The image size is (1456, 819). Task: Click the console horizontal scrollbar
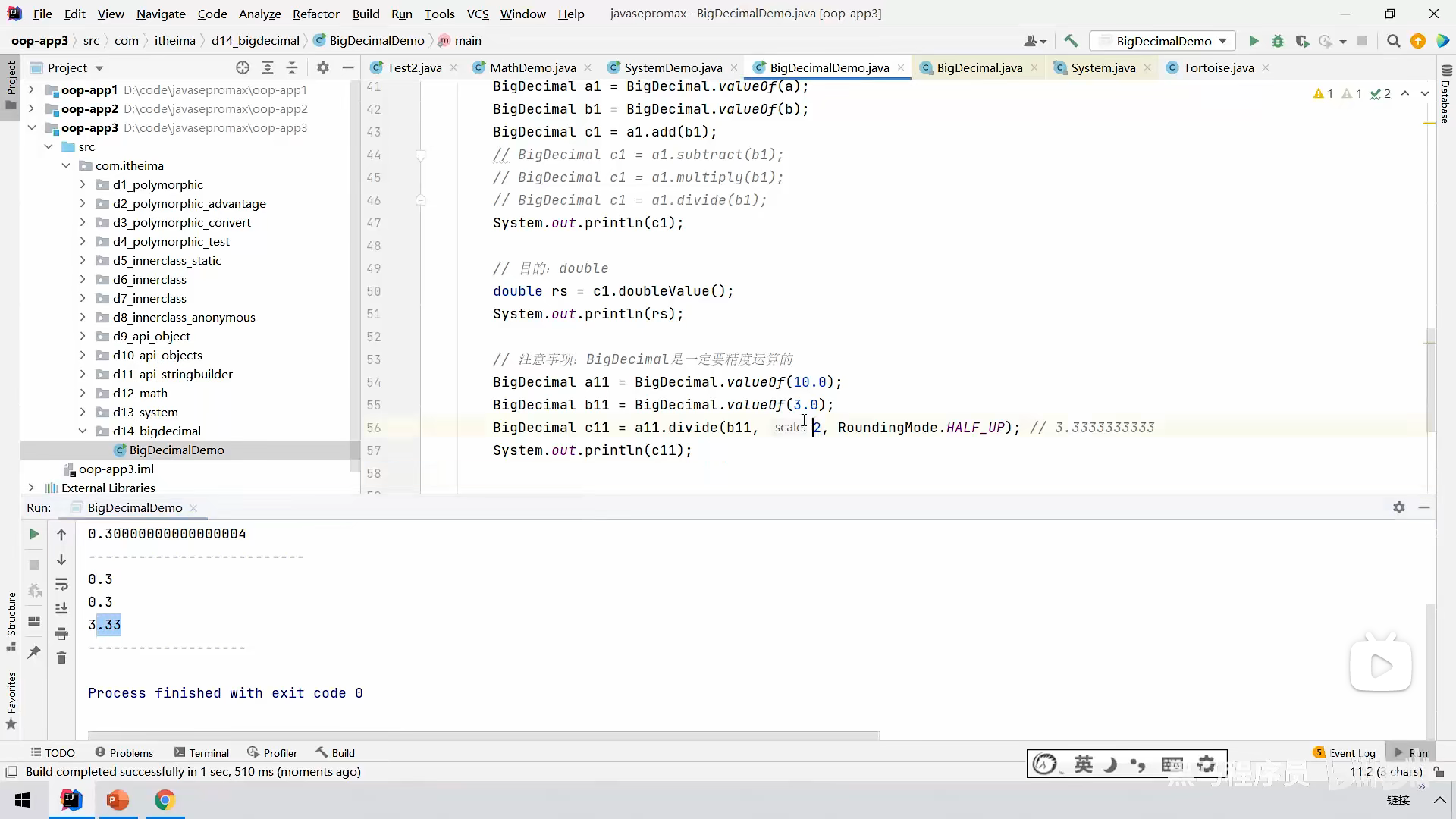pos(483,734)
